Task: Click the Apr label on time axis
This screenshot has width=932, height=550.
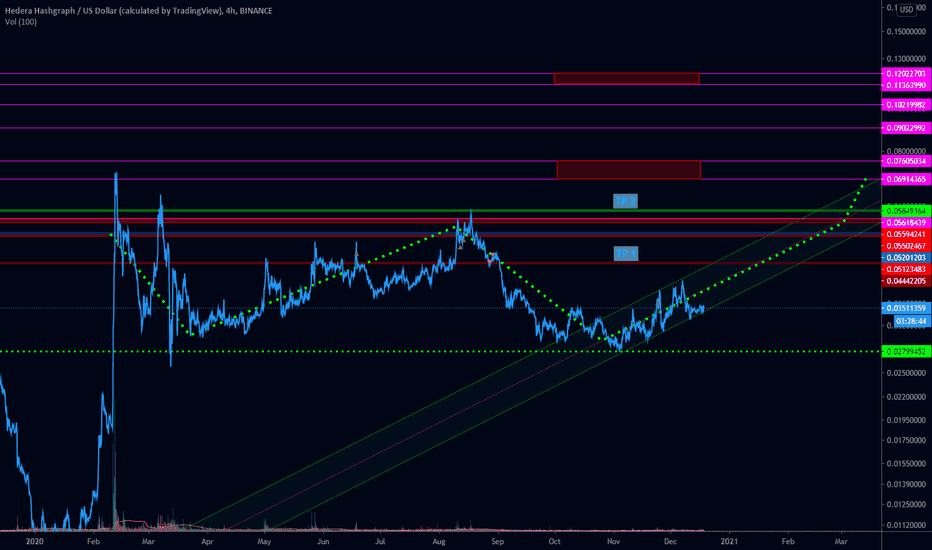Action: [207, 541]
